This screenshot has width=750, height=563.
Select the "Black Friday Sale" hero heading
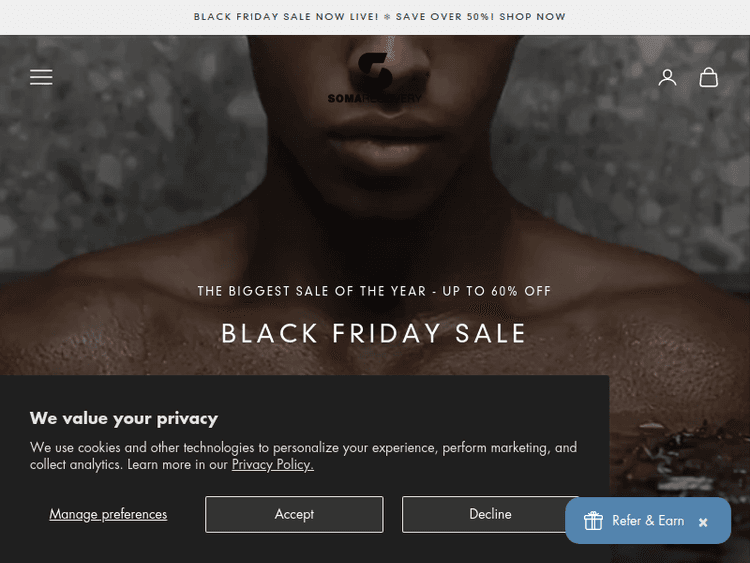pos(374,333)
